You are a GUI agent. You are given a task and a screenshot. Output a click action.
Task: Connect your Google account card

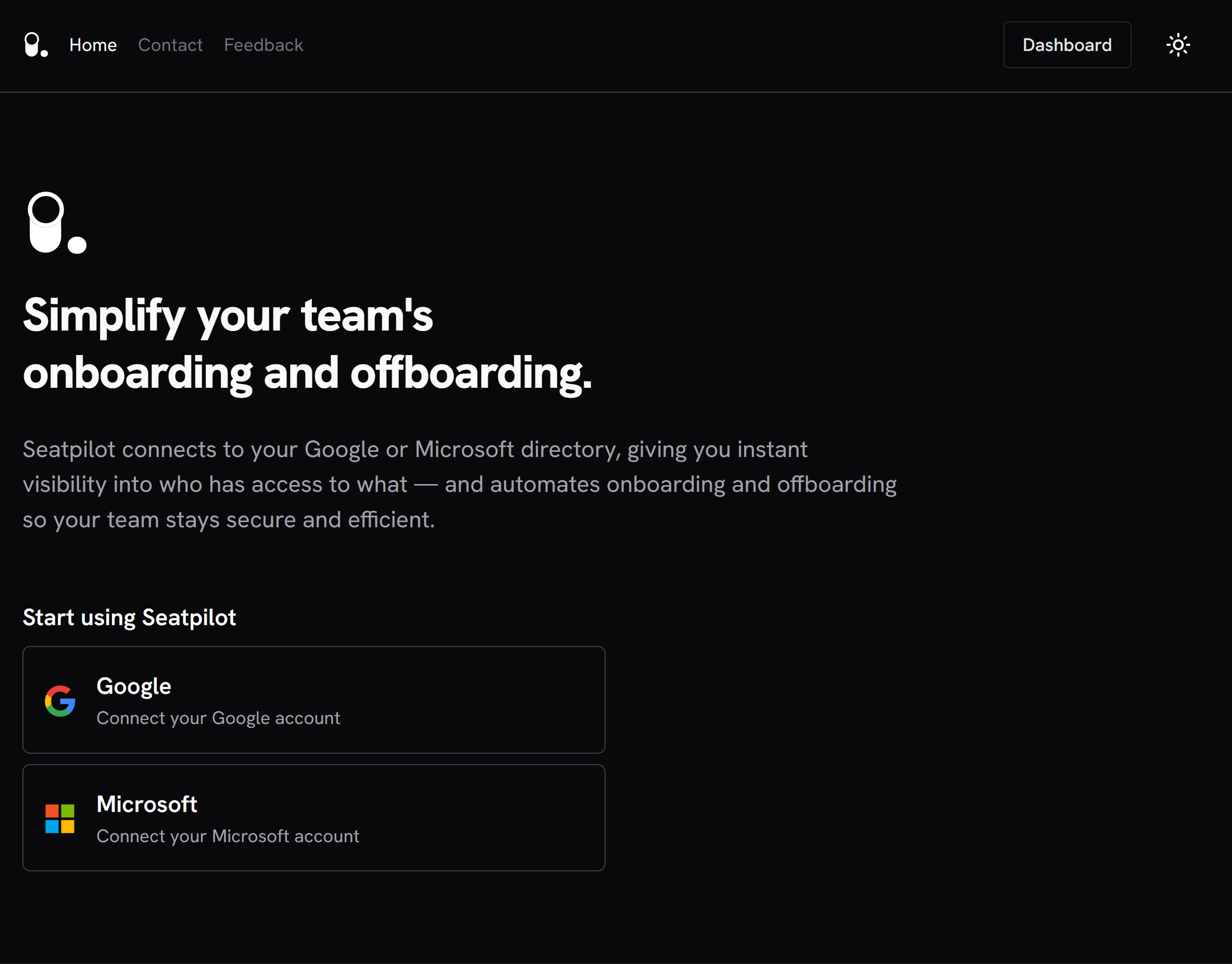pos(313,700)
